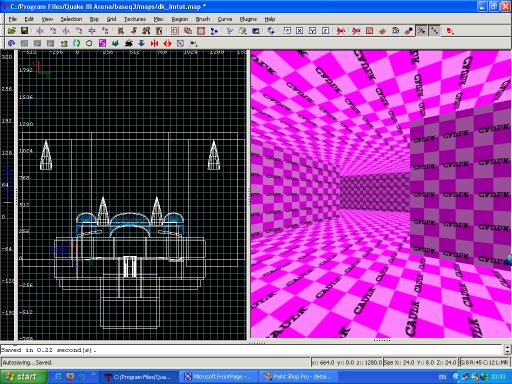Toggle don't select model brushes

pyautogui.click(x=341, y=31)
